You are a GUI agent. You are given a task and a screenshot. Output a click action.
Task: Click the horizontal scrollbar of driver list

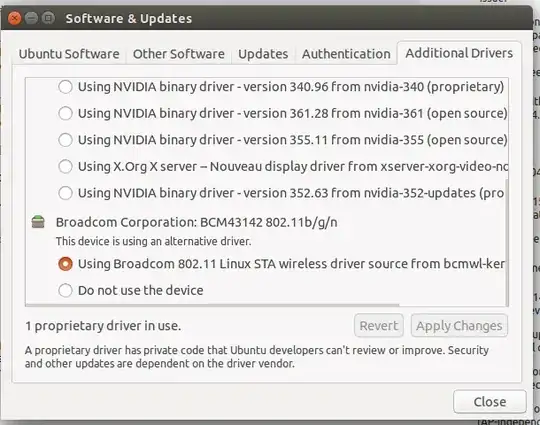click(212, 305)
